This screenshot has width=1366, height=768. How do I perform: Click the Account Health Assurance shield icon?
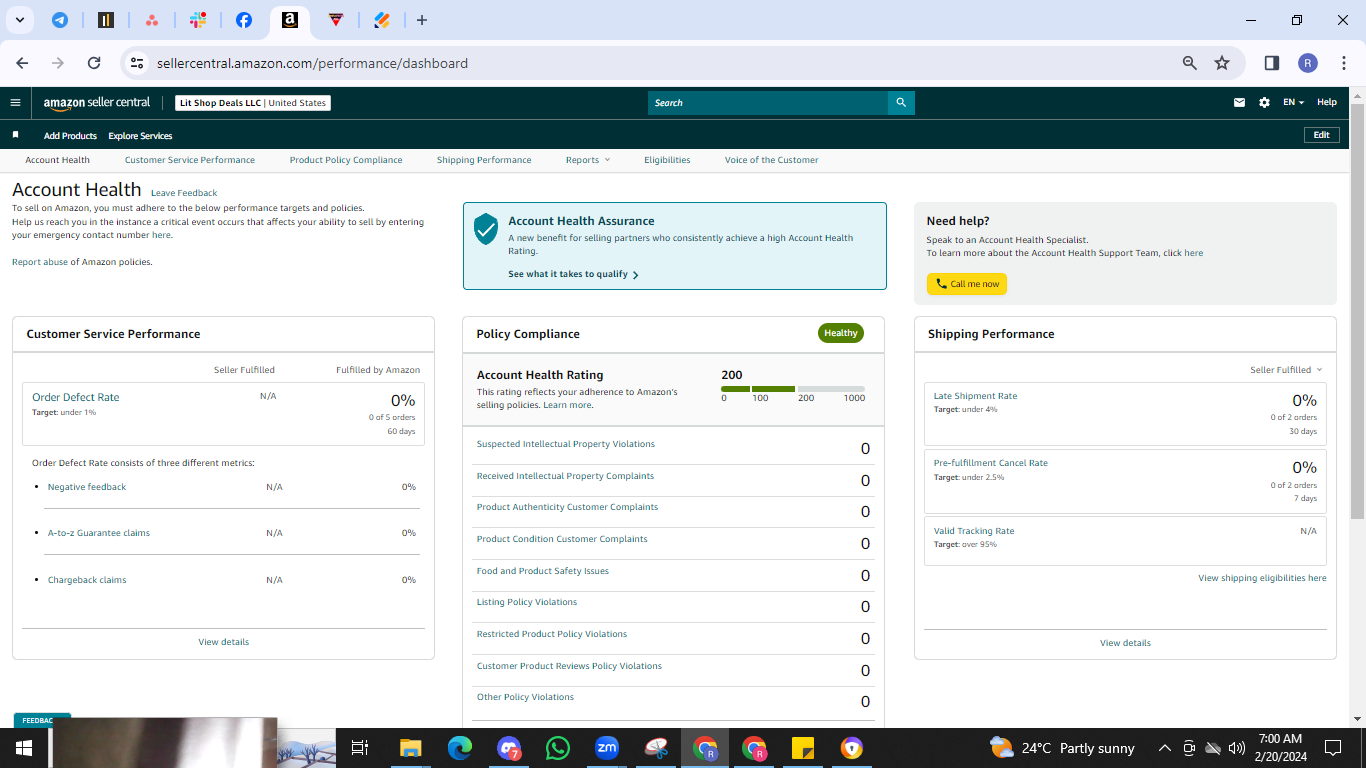(486, 229)
